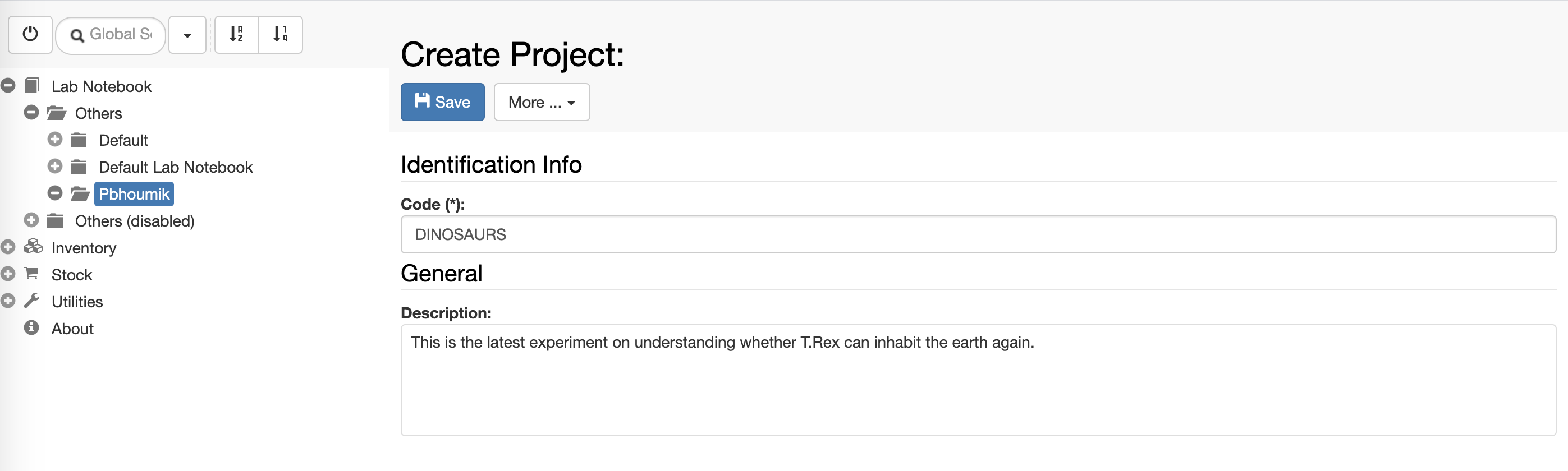The height and width of the screenshot is (471, 1568).
Task: Expand the Default Lab Notebook node
Action: click(x=55, y=167)
